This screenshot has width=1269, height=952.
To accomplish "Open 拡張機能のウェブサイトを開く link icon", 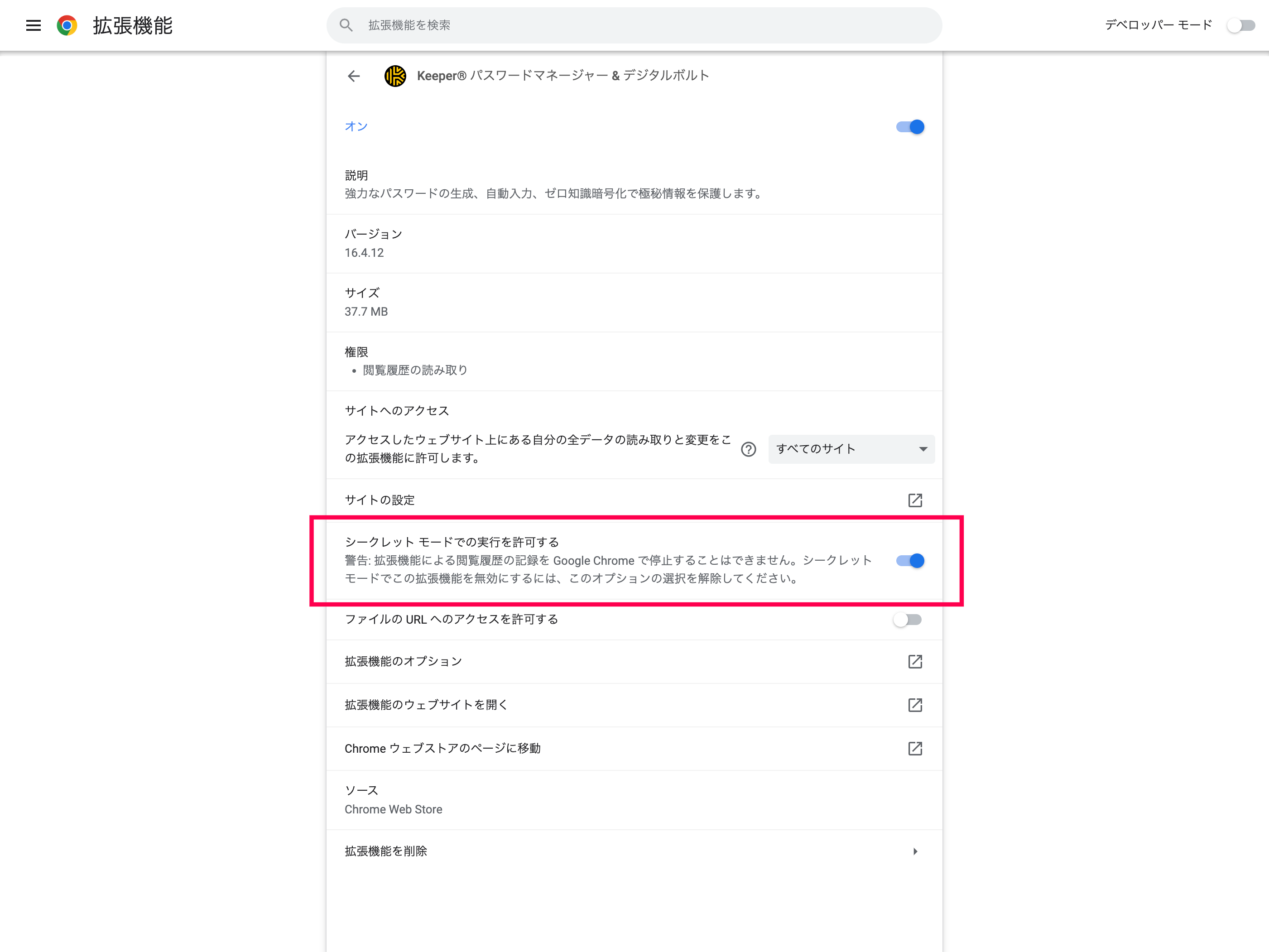I will coord(915,705).
